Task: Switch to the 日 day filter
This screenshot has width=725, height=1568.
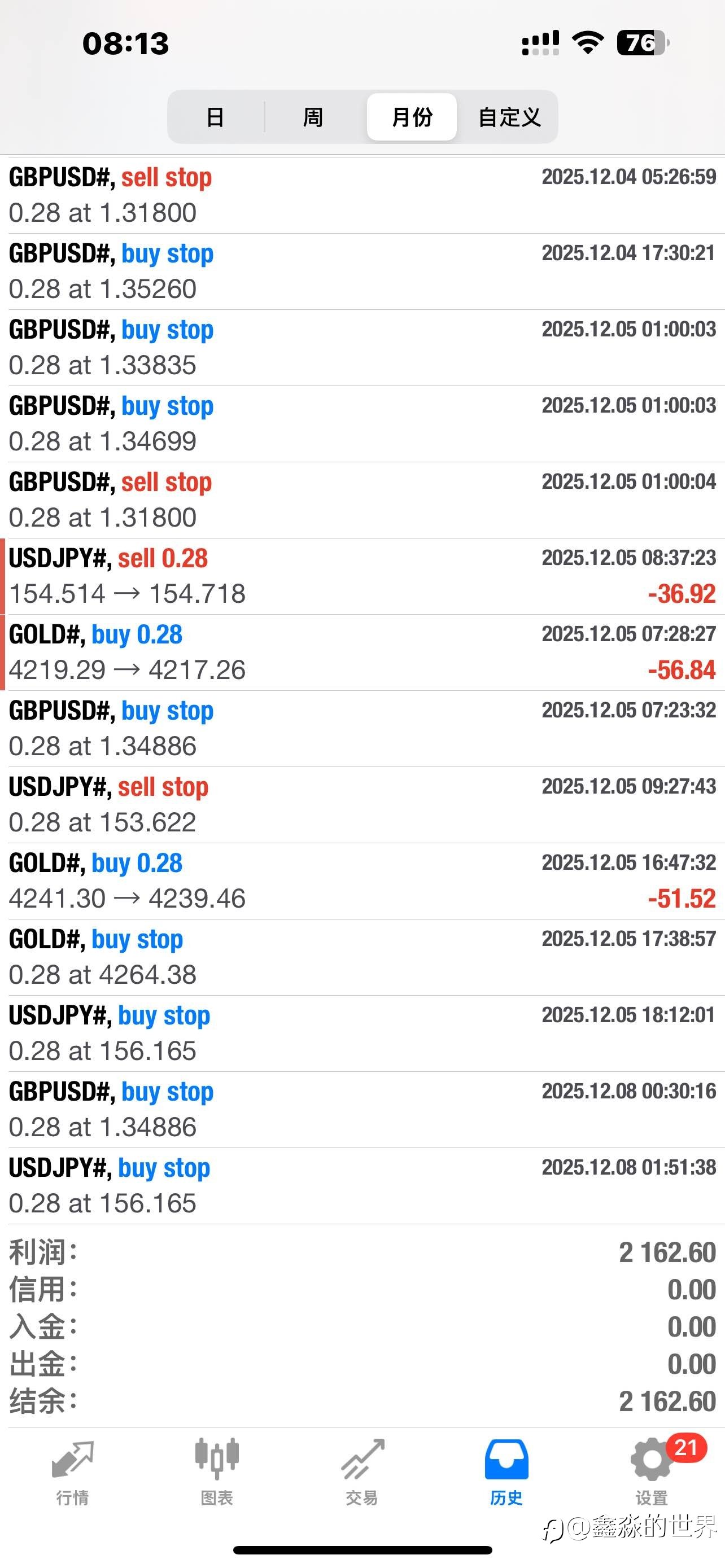Action: click(216, 117)
